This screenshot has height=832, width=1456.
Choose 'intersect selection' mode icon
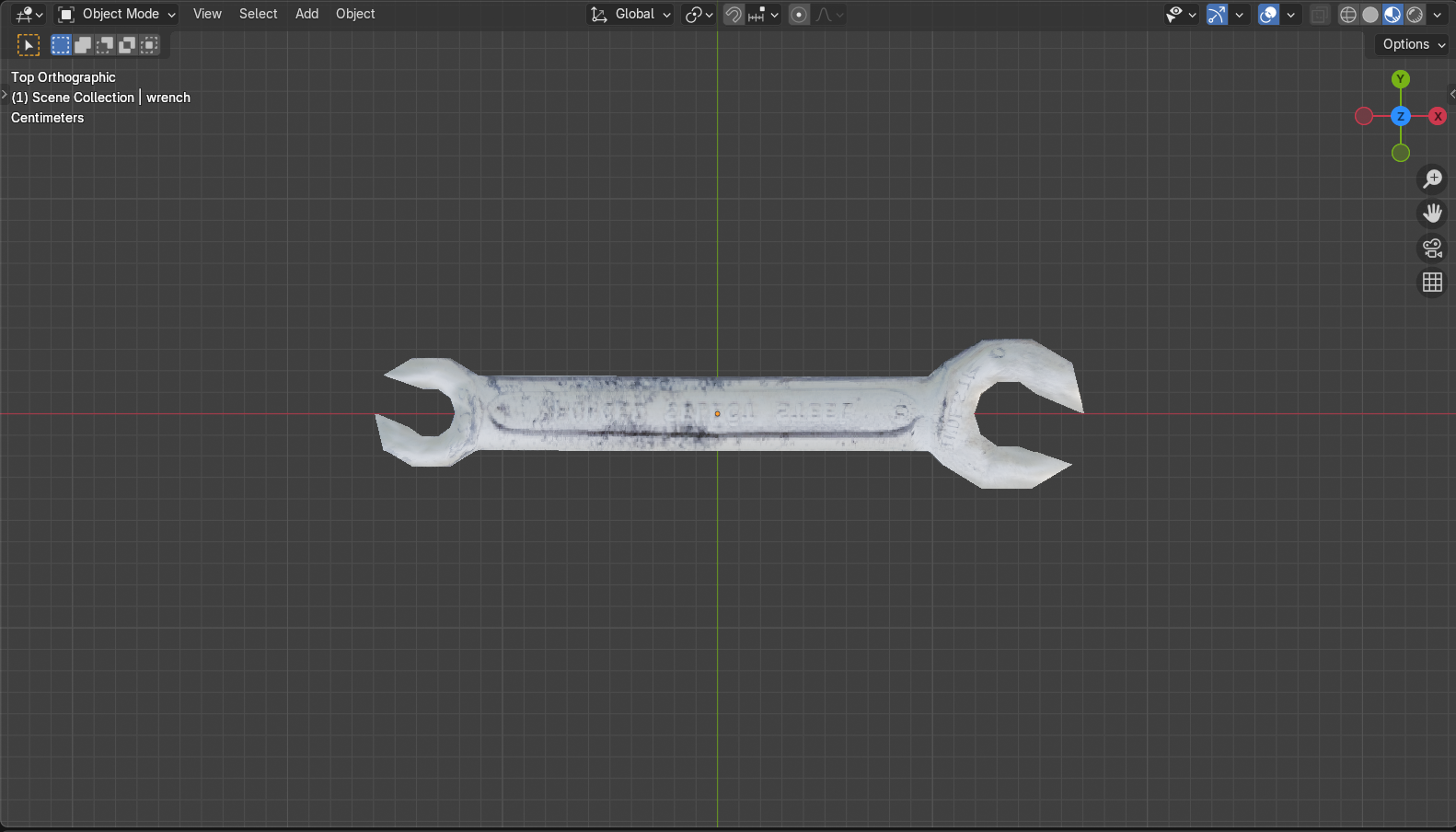(x=149, y=44)
